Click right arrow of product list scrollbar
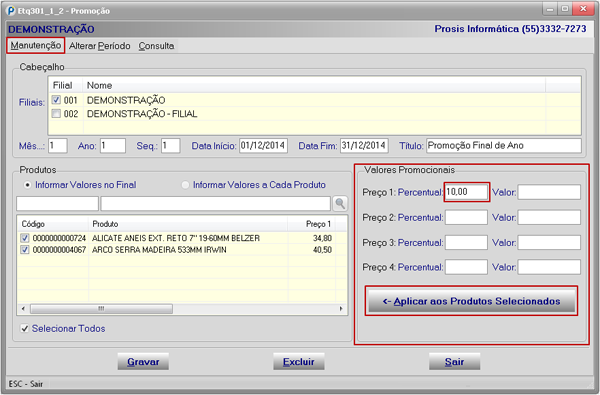The height and width of the screenshot is (395, 600). (x=341, y=308)
